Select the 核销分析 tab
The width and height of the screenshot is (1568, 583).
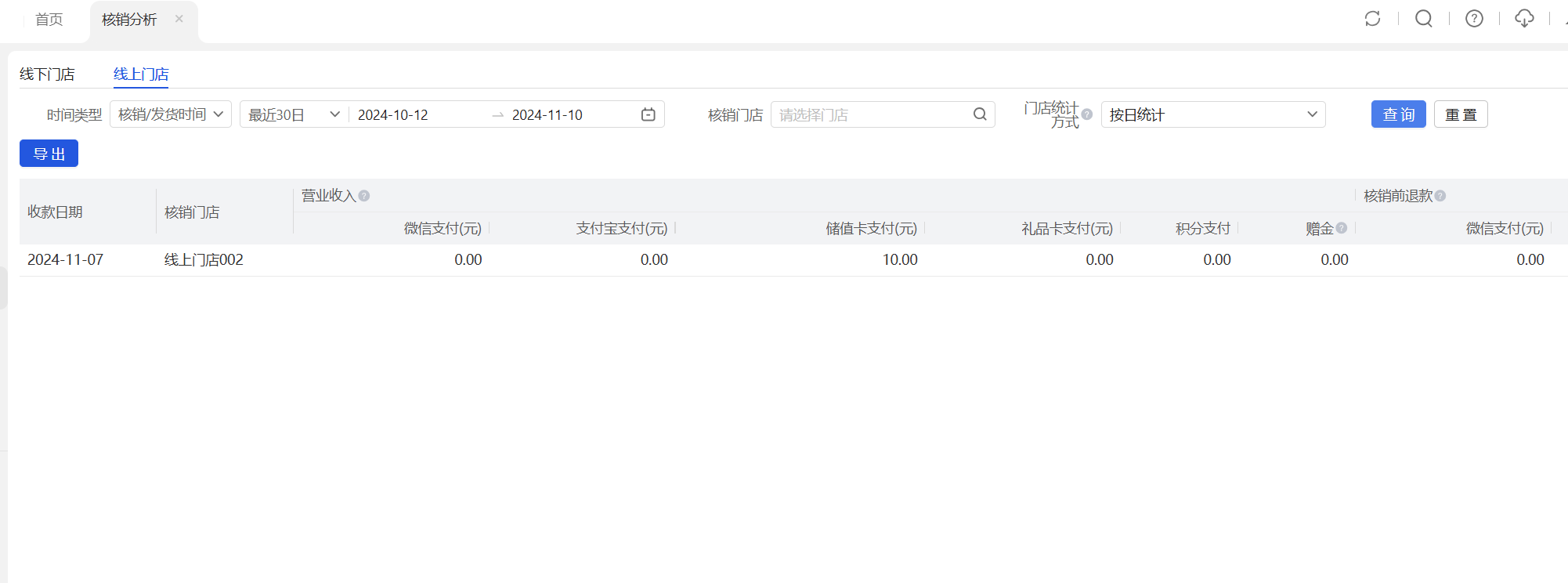129,20
